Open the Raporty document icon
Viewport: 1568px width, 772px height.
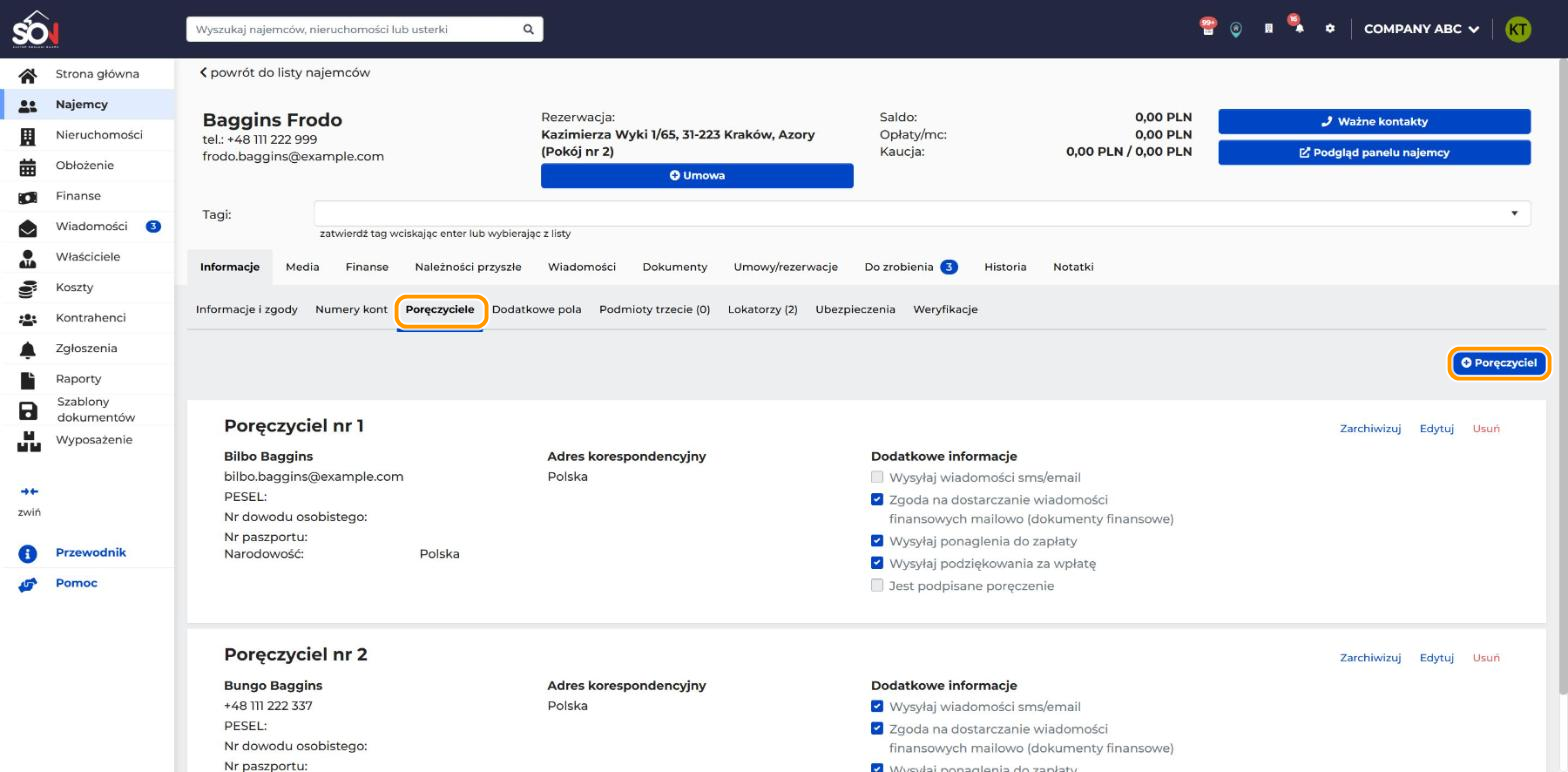[28, 380]
